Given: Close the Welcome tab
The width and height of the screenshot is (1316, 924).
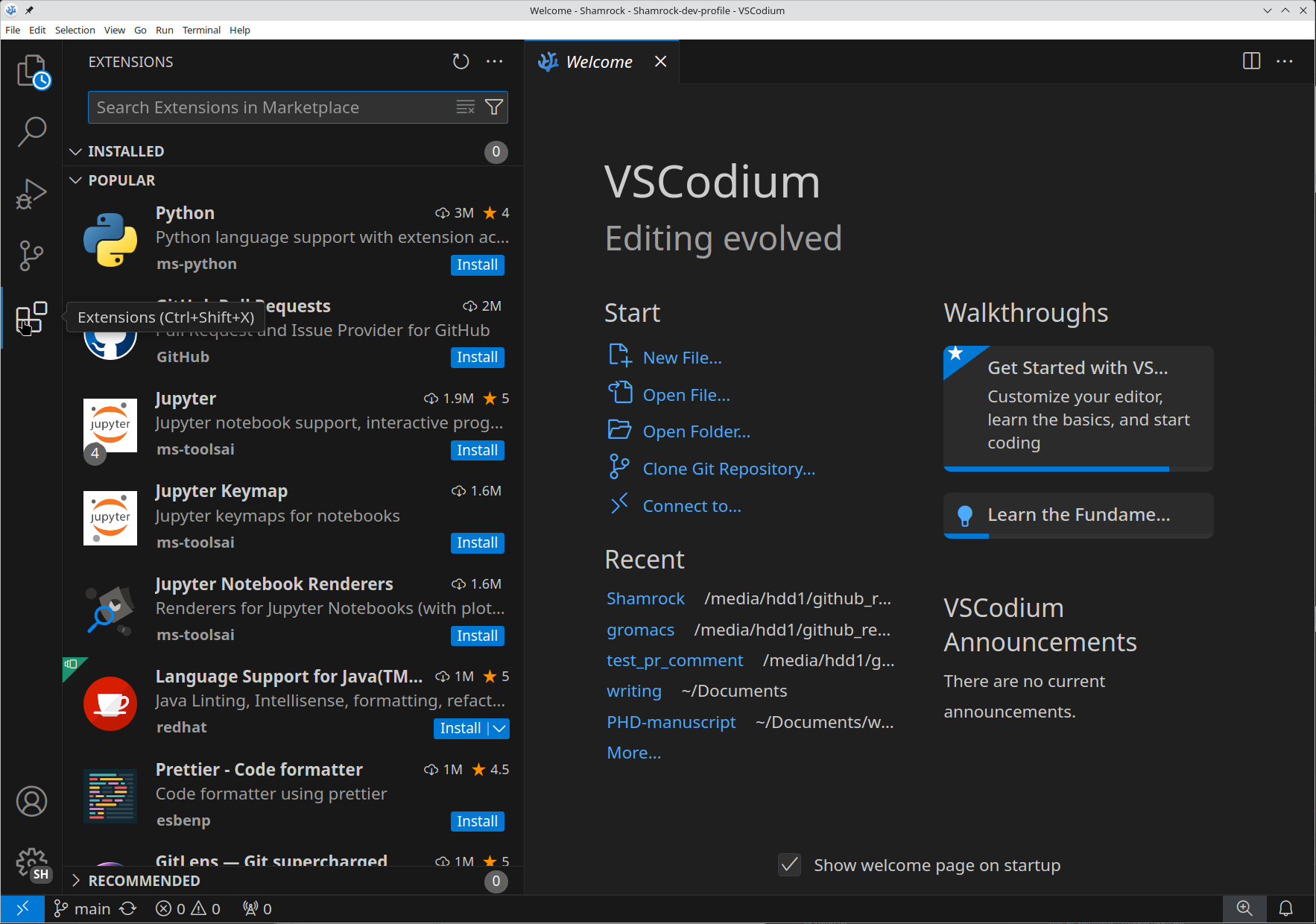Looking at the screenshot, I should click(660, 62).
